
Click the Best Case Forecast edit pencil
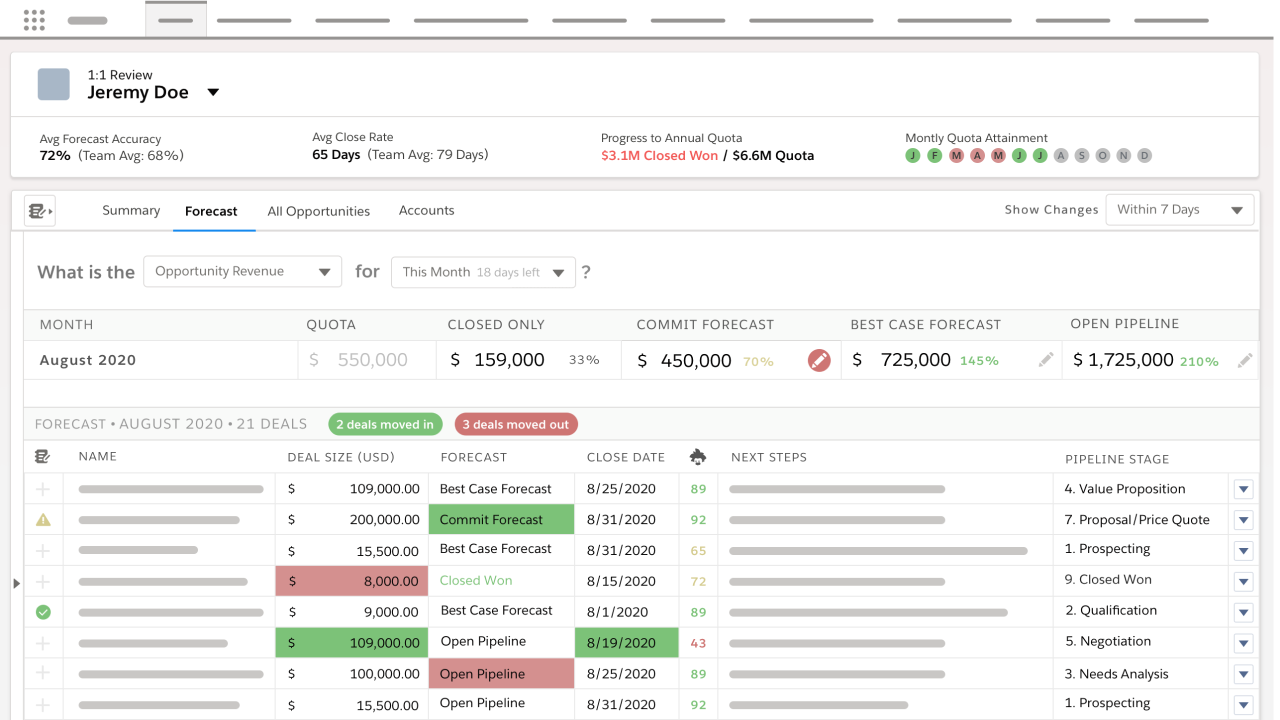[x=1046, y=360]
